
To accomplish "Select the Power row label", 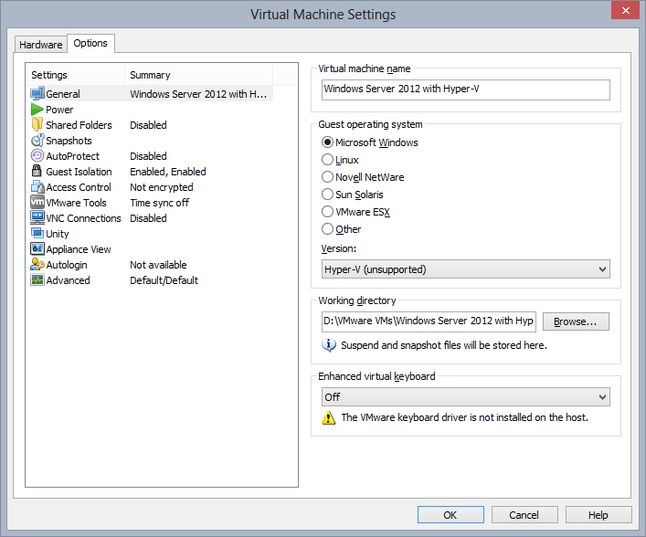I will (59, 110).
